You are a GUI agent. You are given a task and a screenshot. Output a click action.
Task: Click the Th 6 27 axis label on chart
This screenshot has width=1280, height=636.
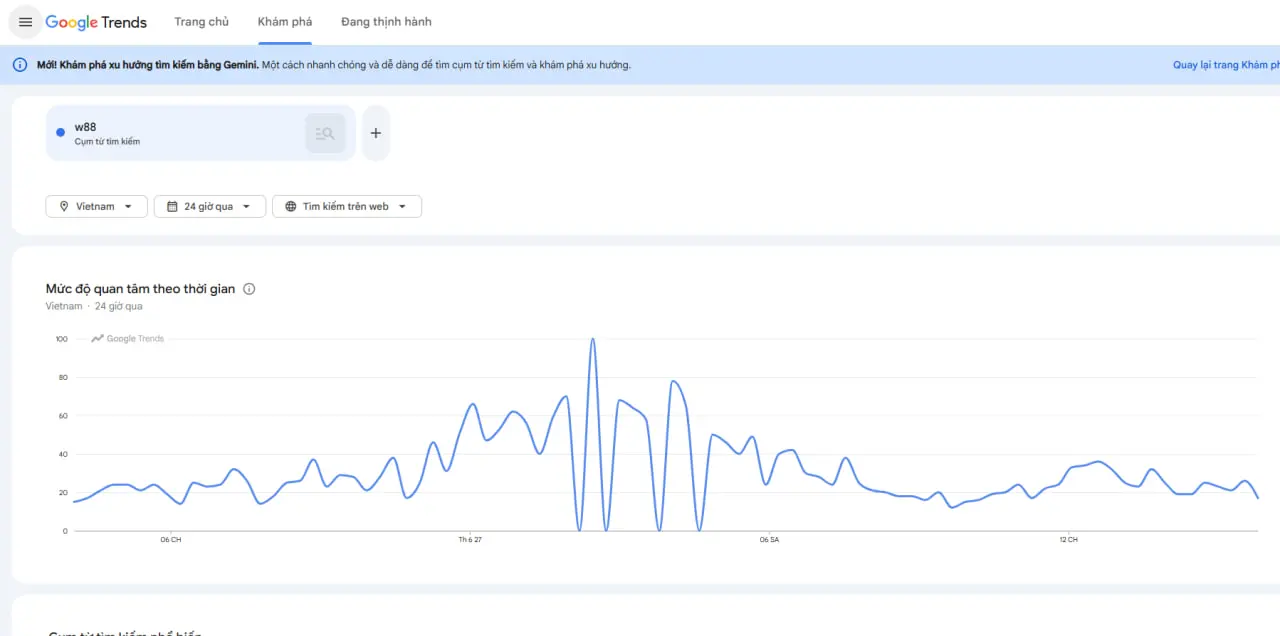470,540
